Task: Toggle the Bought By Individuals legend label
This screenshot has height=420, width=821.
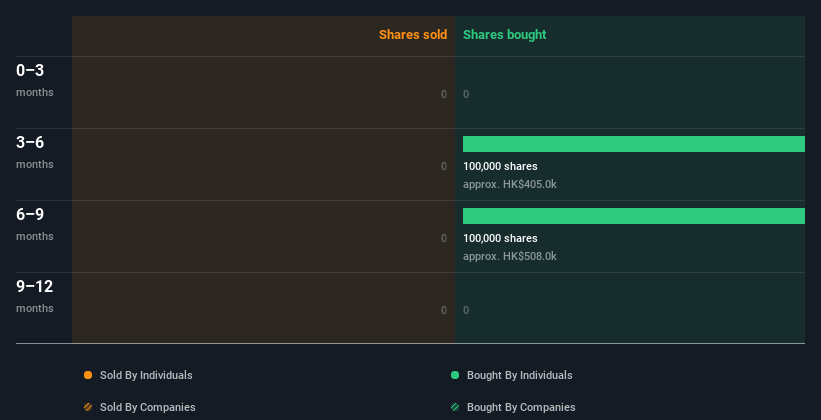Action: (x=519, y=375)
